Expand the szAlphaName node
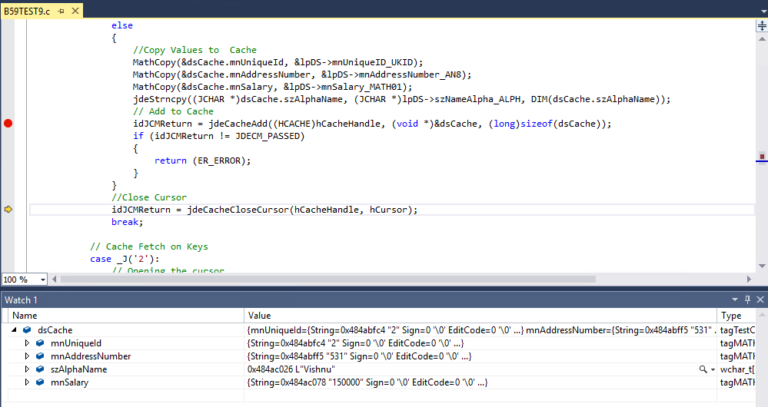The image size is (768, 407). point(27,369)
